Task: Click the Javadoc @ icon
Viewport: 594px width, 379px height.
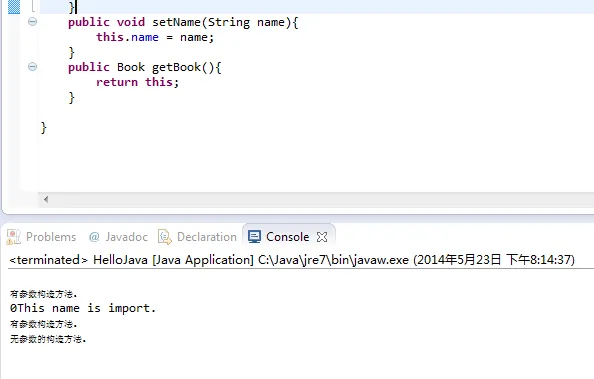Action: coord(94,237)
